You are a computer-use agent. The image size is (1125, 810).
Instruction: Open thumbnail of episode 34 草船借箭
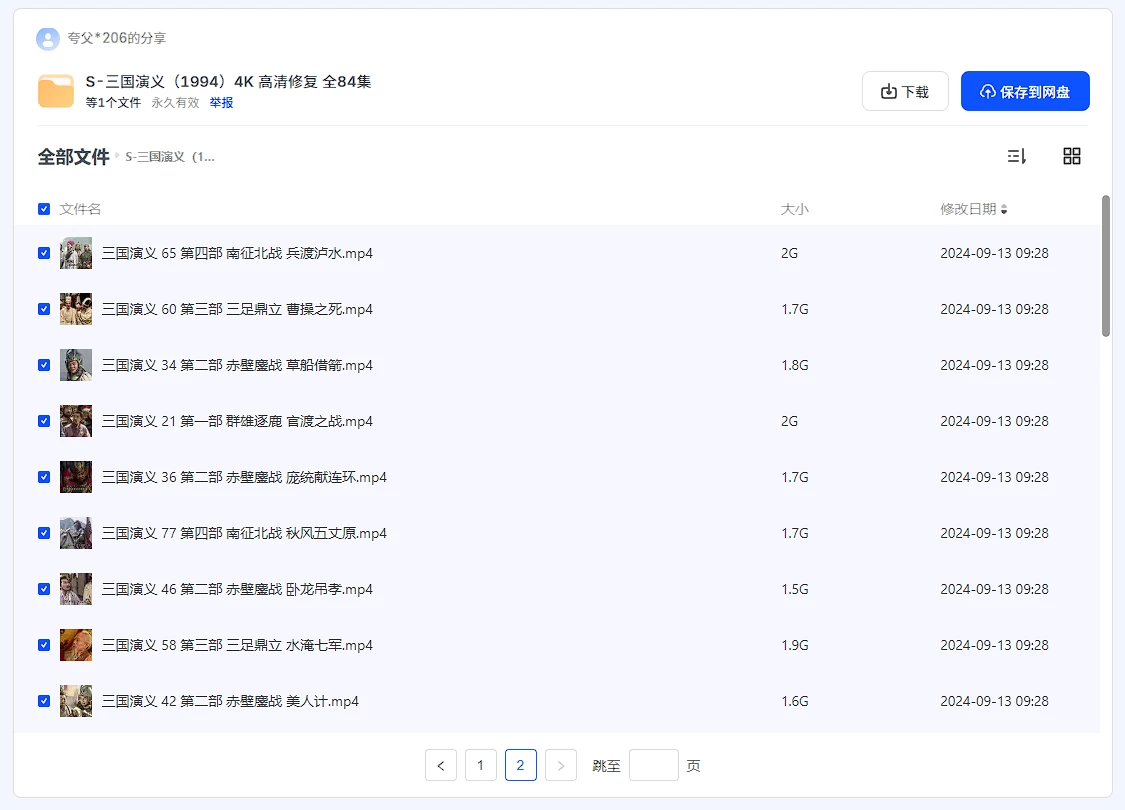click(76, 365)
